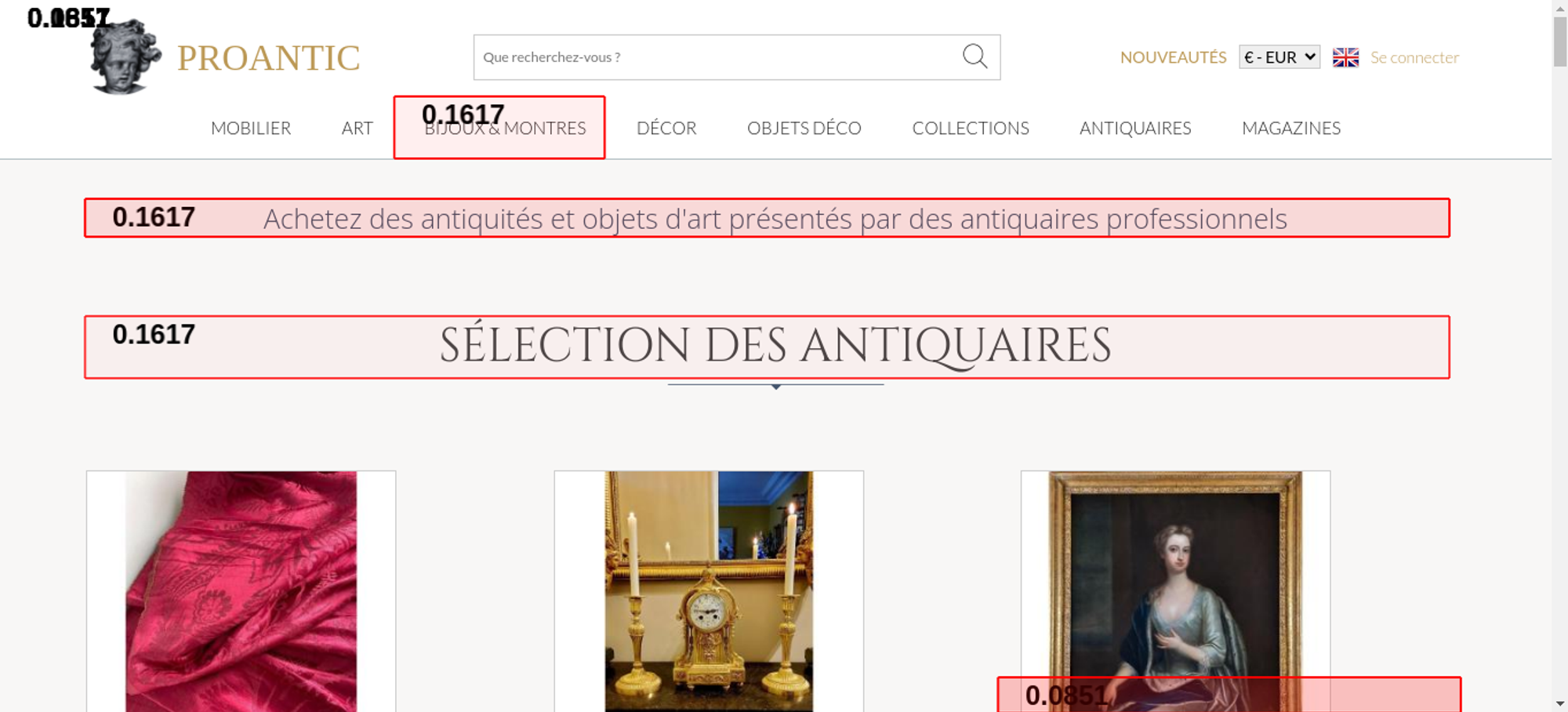Image resolution: width=1568 pixels, height=712 pixels.
Task: Switch language via the UK flag icon
Action: 1345,57
